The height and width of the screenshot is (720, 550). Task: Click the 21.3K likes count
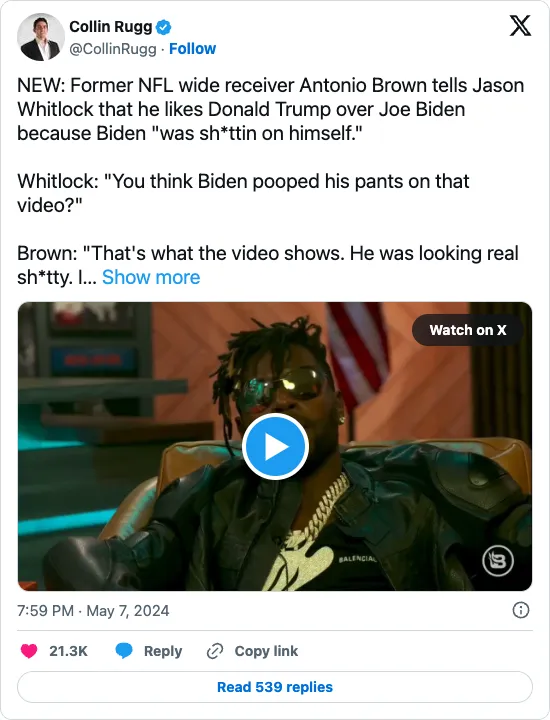tap(68, 651)
